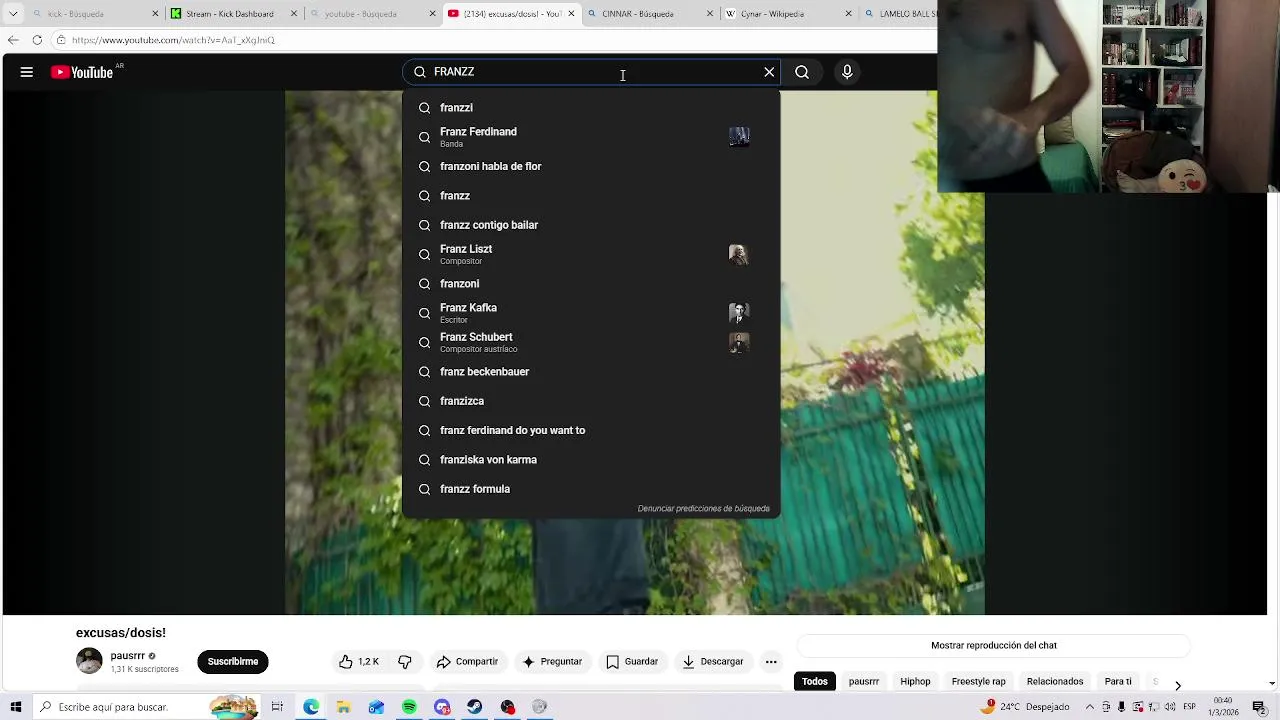Image resolution: width=1280 pixels, height=720 pixels.
Task: Open Microsoft Edge from the taskbar
Action: [x=311, y=707]
